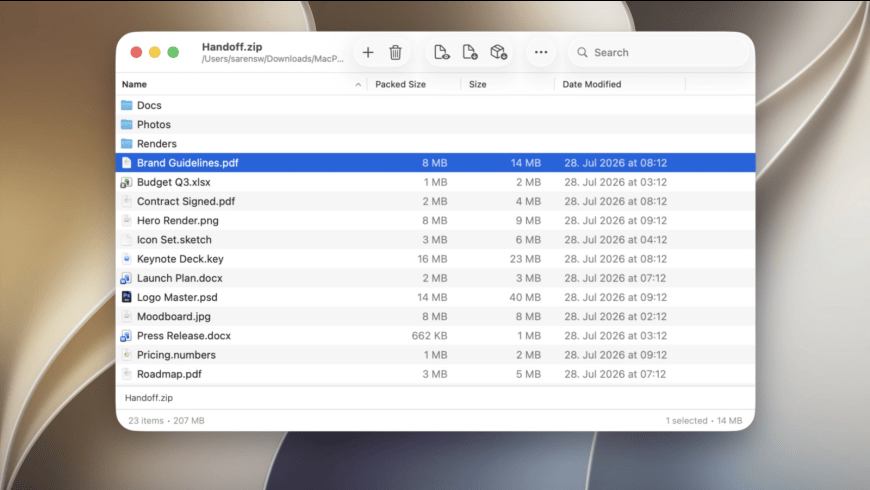Sort by the Name column header

[134, 84]
